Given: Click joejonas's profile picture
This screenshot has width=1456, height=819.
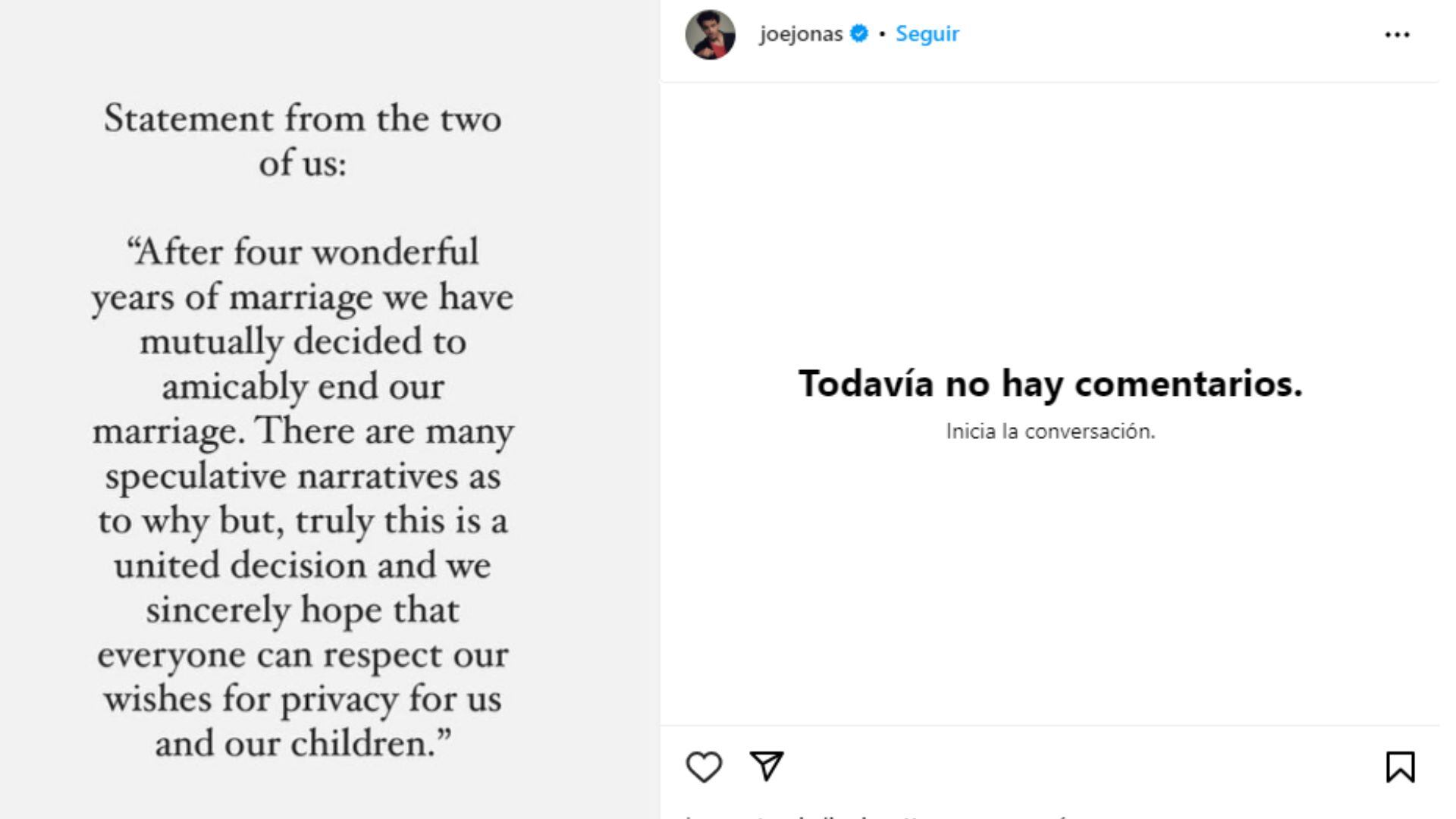Looking at the screenshot, I should coord(708,33).
